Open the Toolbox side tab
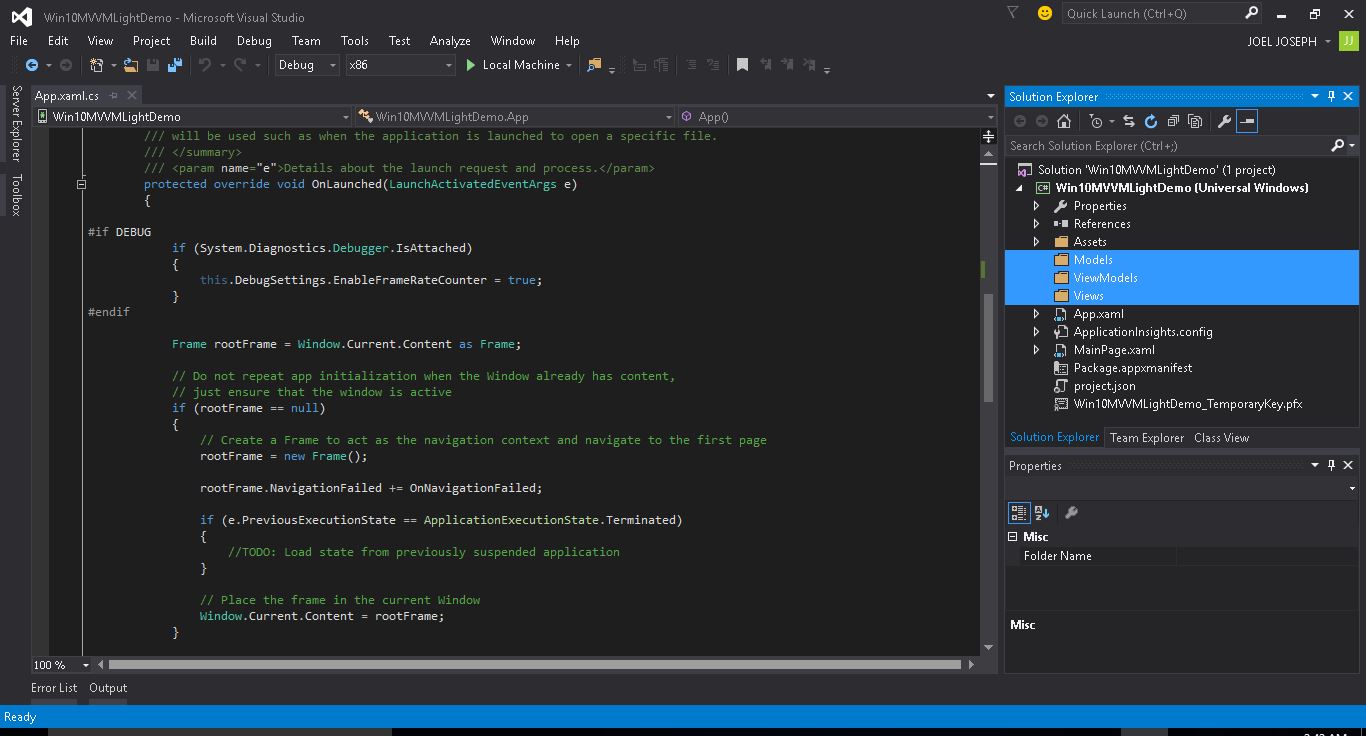This screenshot has width=1366, height=736. pos(16,195)
